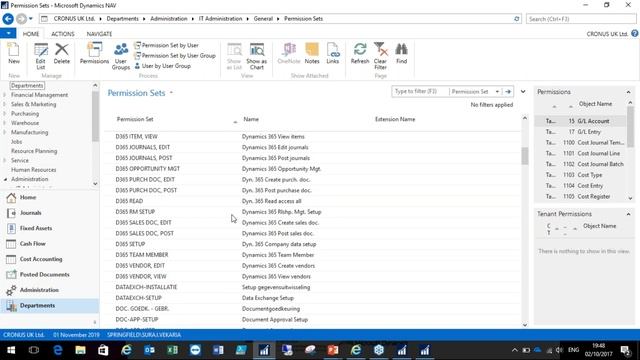Switch to the NAVIGATE ribbon tab
This screenshot has width=640, height=360.
99,34
